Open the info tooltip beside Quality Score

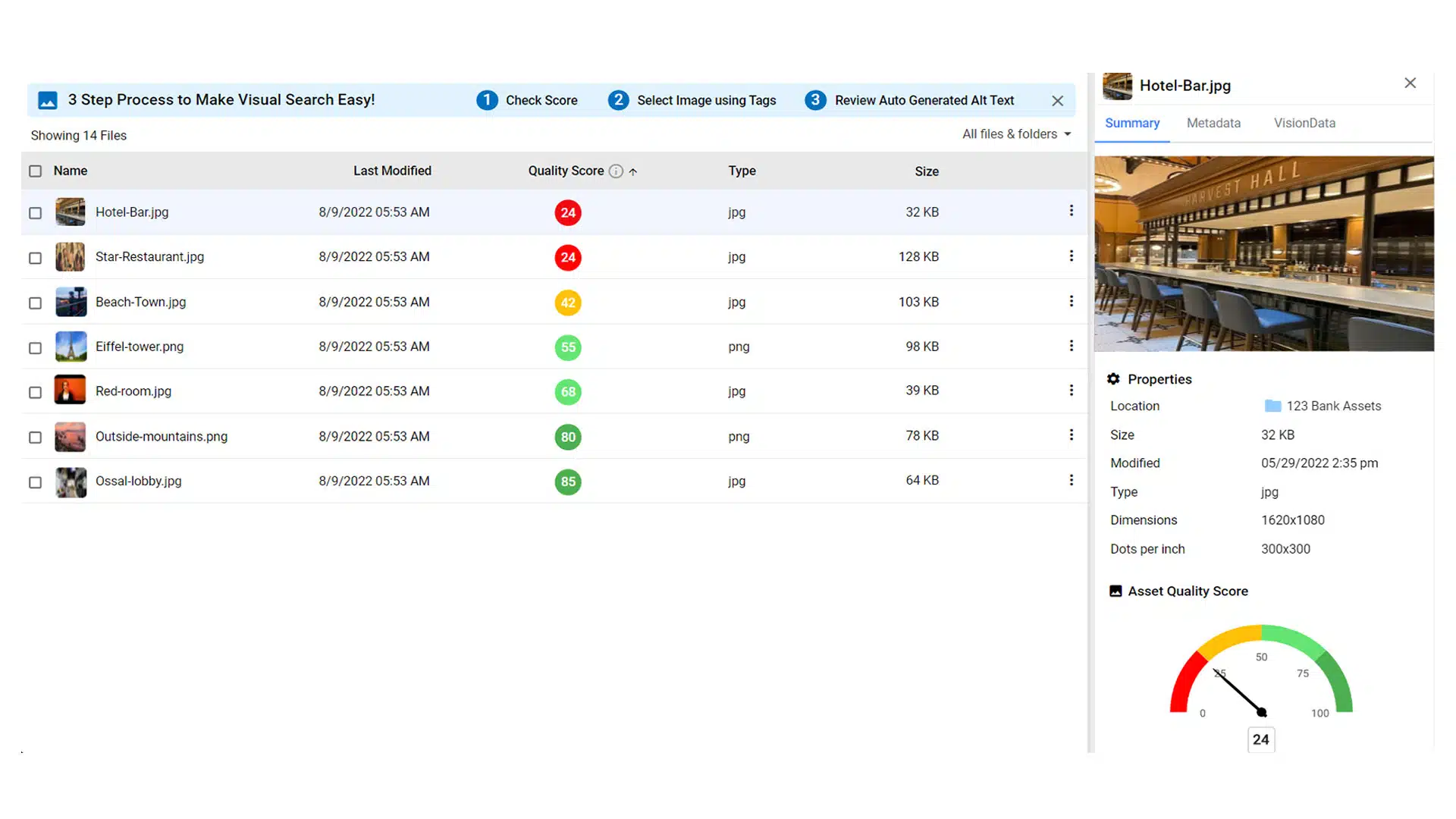click(x=616, y=171)
